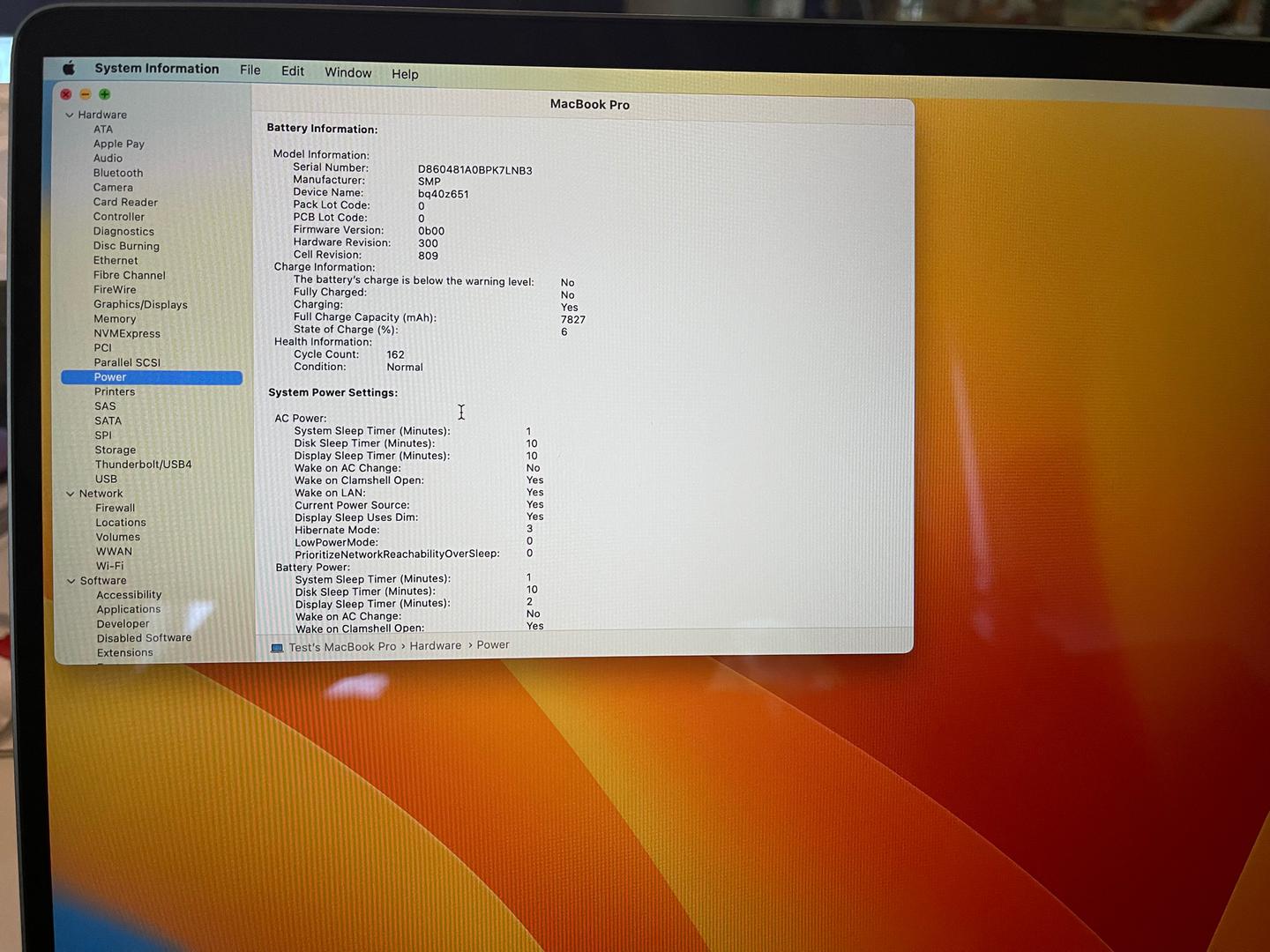Select Apple Pay in the sidebar

pyautogui.click(x=119, y=144)
